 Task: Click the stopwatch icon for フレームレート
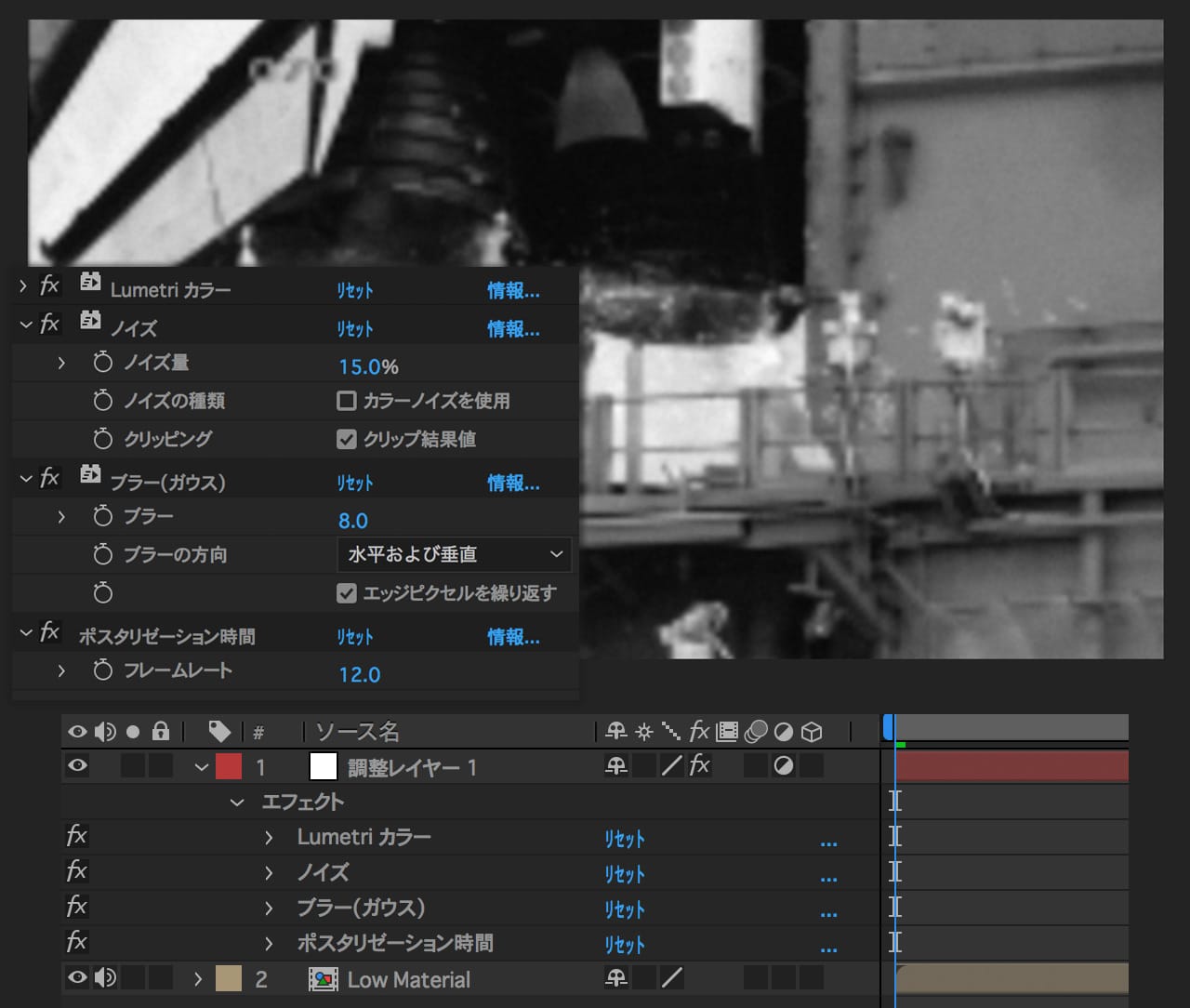click(x=103, y=670)
